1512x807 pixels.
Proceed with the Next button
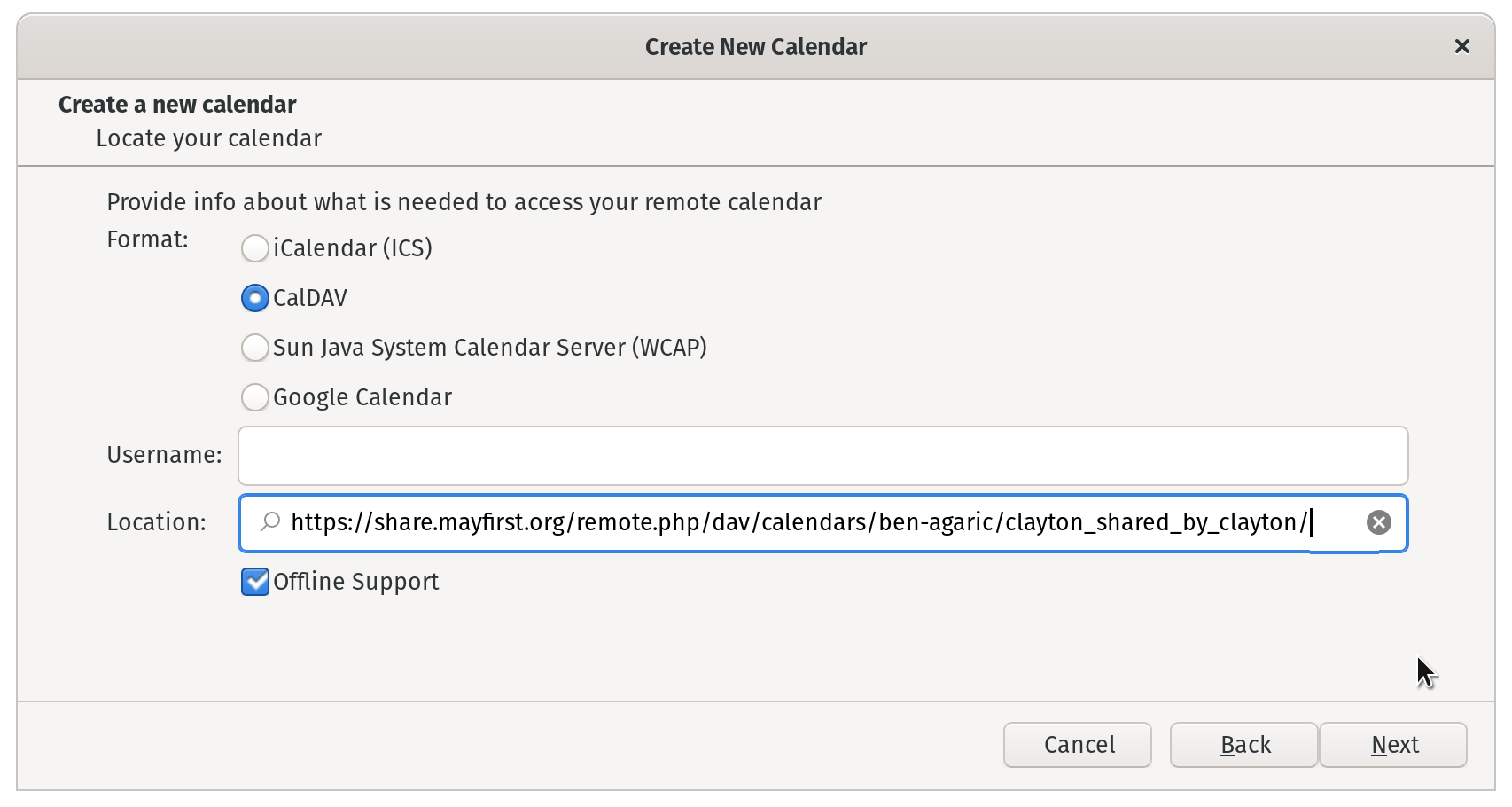click(1393, 745)
